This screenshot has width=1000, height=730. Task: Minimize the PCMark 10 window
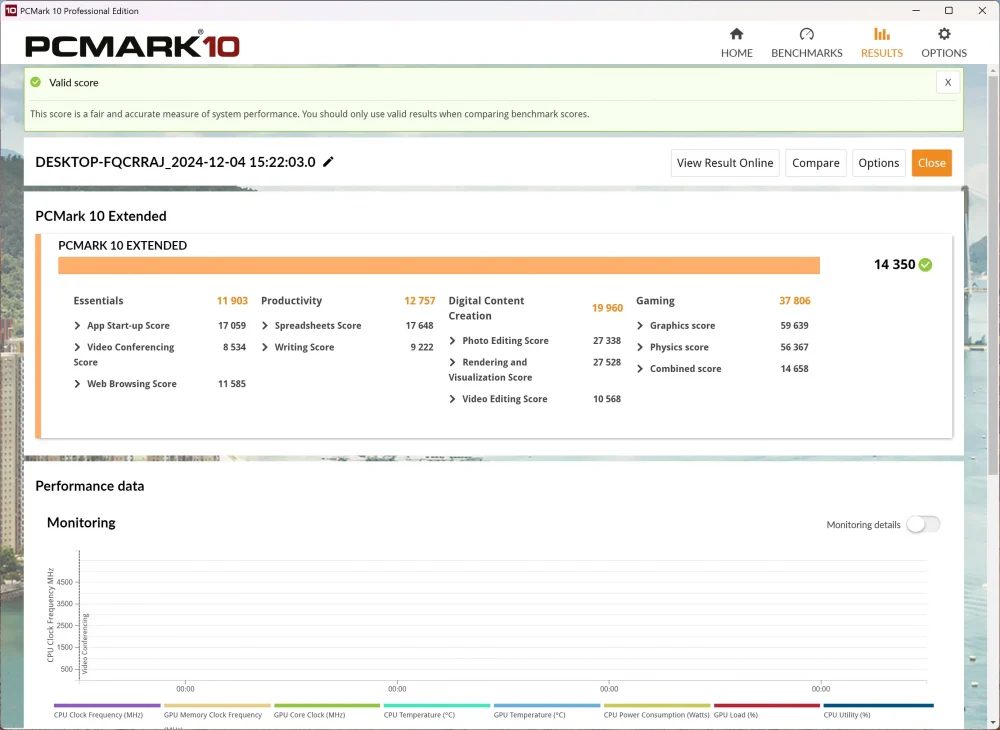[916, 10]
